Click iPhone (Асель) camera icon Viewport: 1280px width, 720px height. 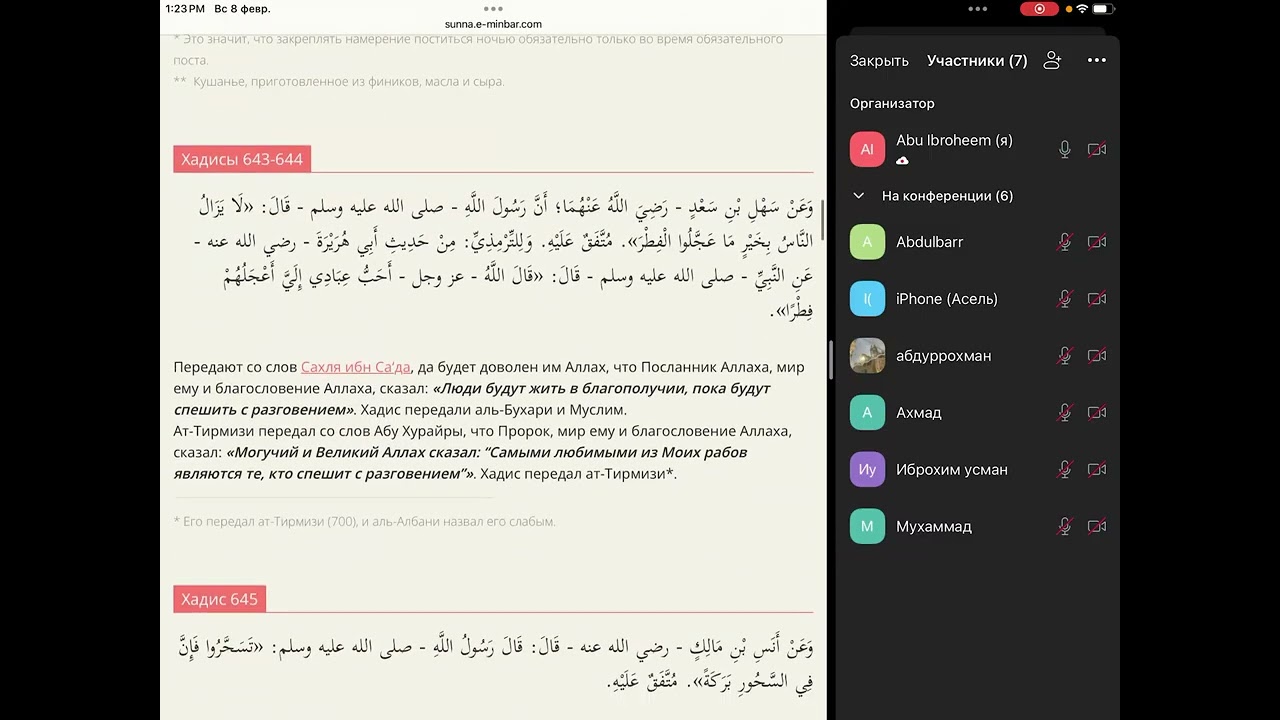point(1097,299)
